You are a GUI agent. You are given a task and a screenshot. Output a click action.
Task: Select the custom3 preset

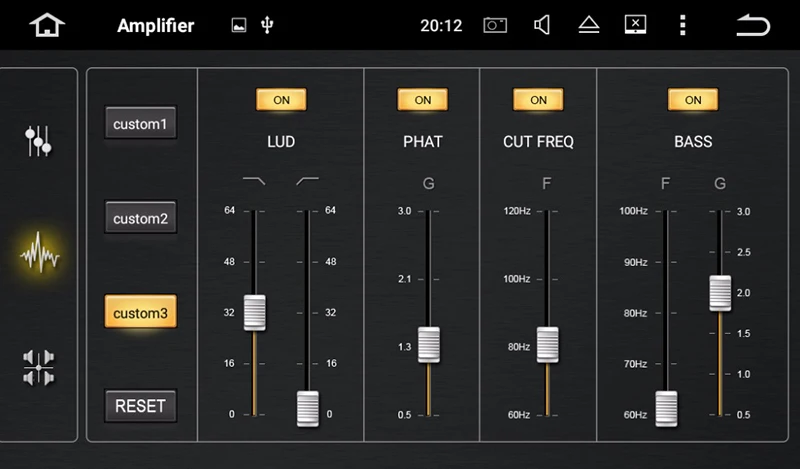pos(140,312)
